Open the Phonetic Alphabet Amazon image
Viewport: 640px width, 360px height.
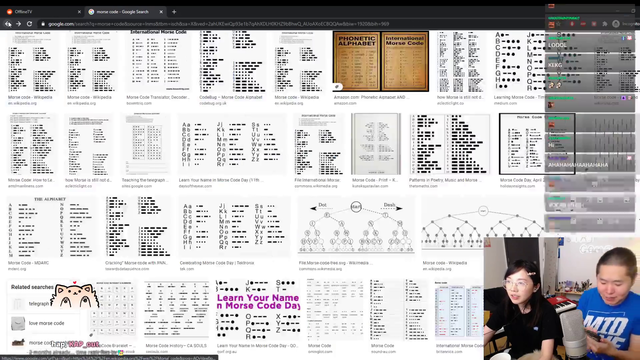coord(381,61)
